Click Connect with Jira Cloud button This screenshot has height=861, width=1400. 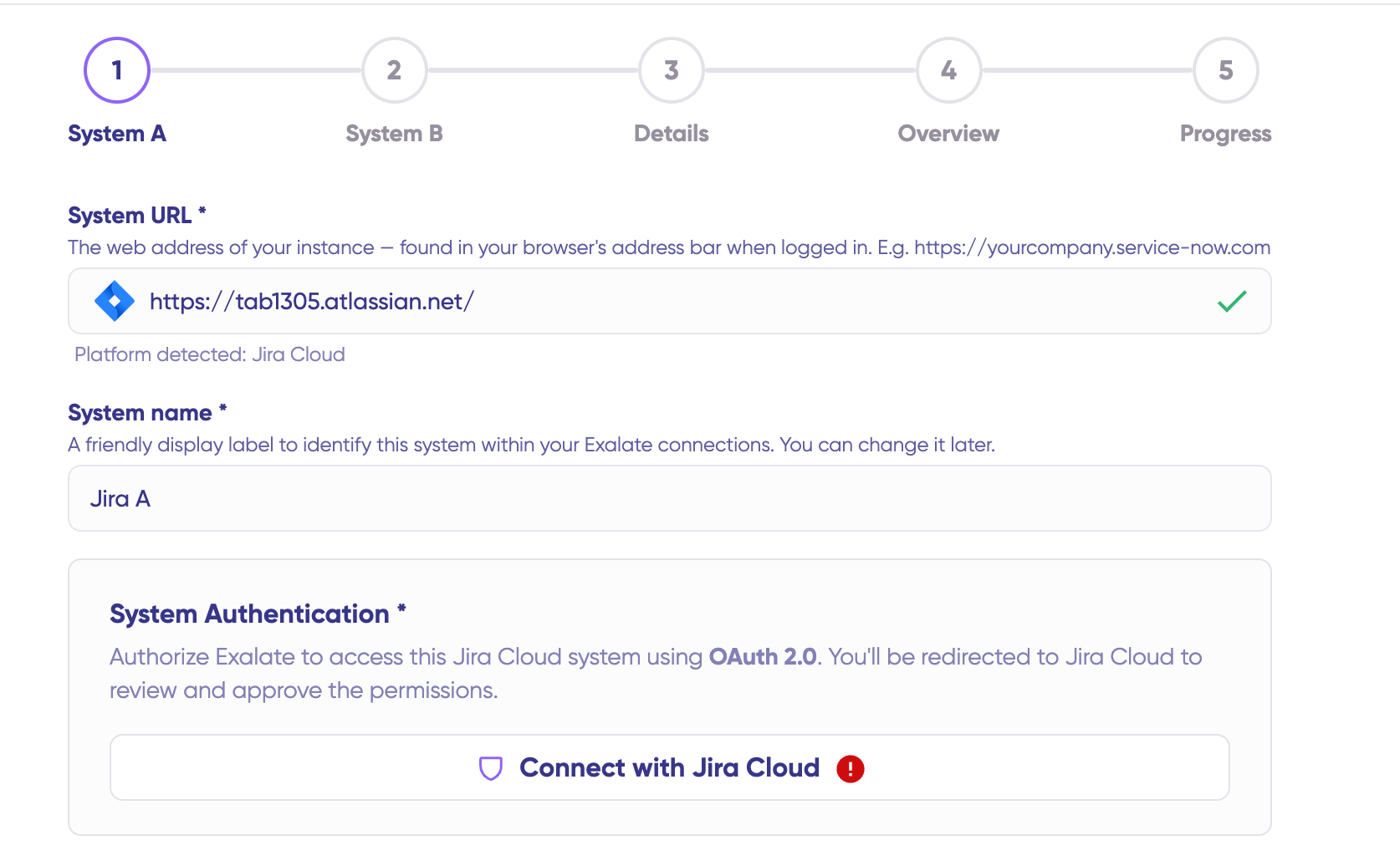point(670,767)
